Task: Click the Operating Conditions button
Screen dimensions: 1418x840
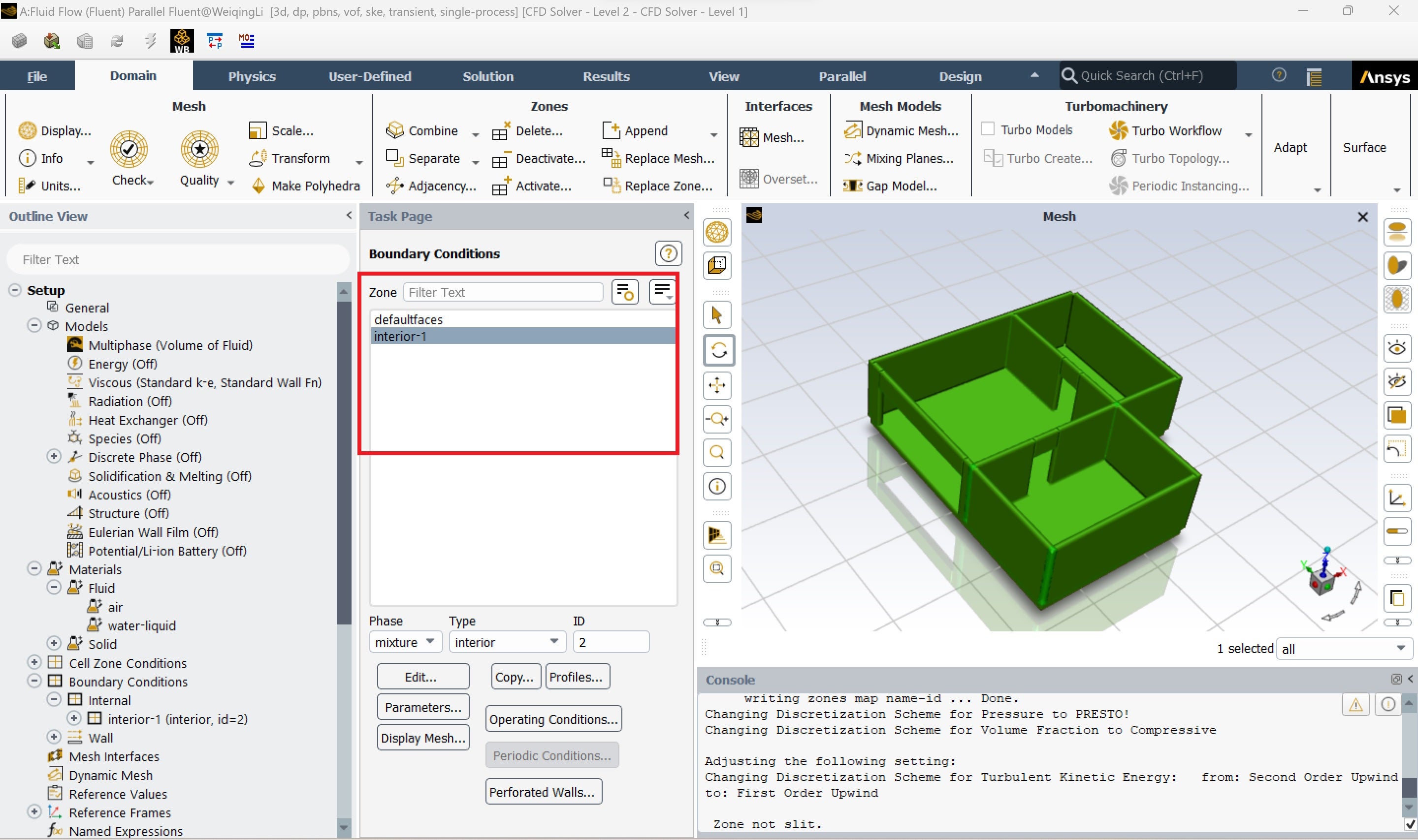Action: pyautogui.click(x=553, y=719)
